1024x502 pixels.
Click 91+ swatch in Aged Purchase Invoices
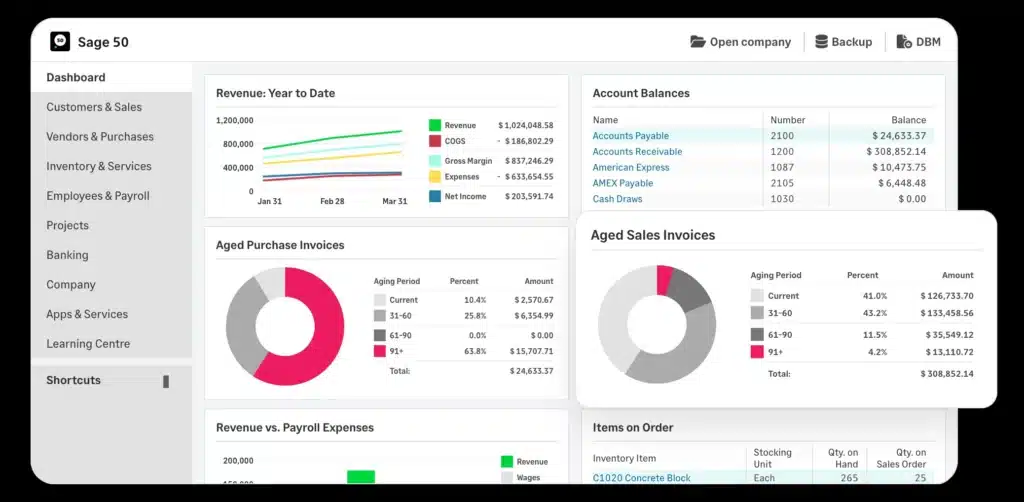(379, 351)
